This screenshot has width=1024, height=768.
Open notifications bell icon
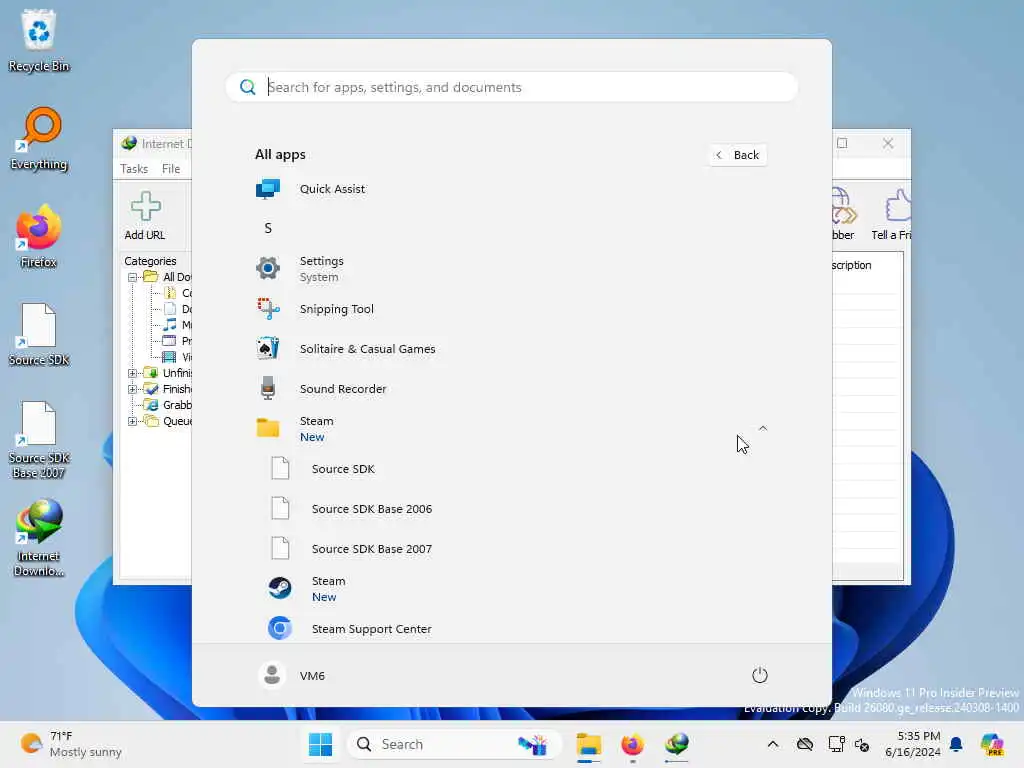[x=956, y=744]
